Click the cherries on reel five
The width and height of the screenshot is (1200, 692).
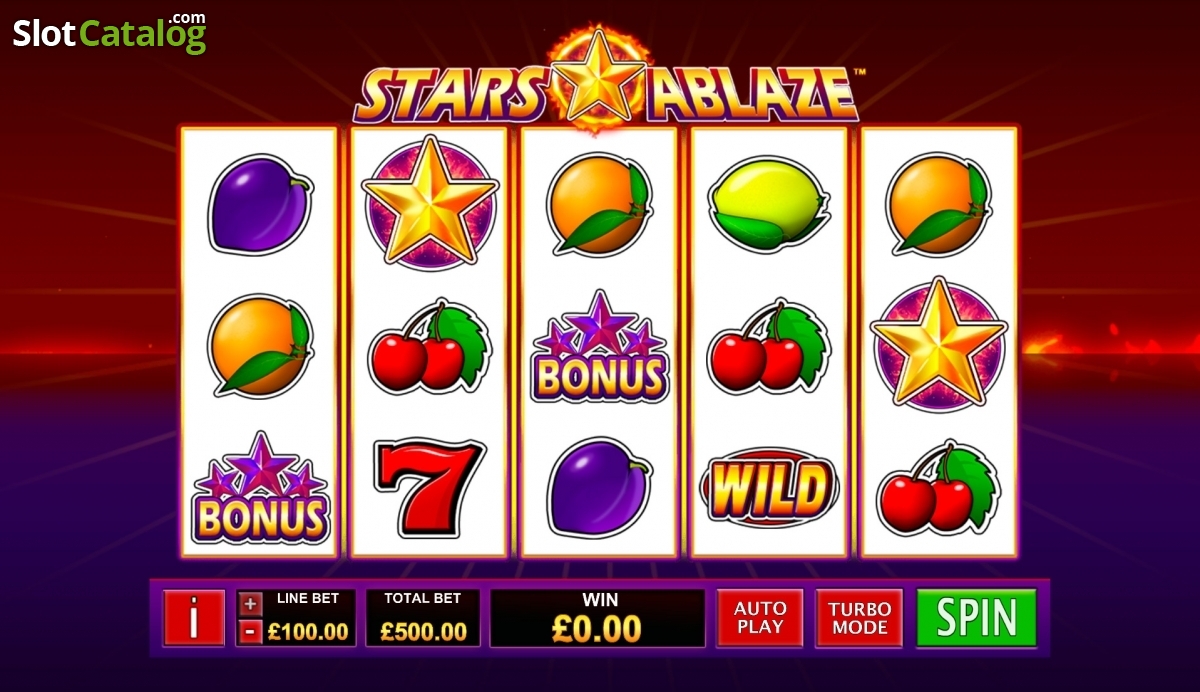[x=938, y=489]
